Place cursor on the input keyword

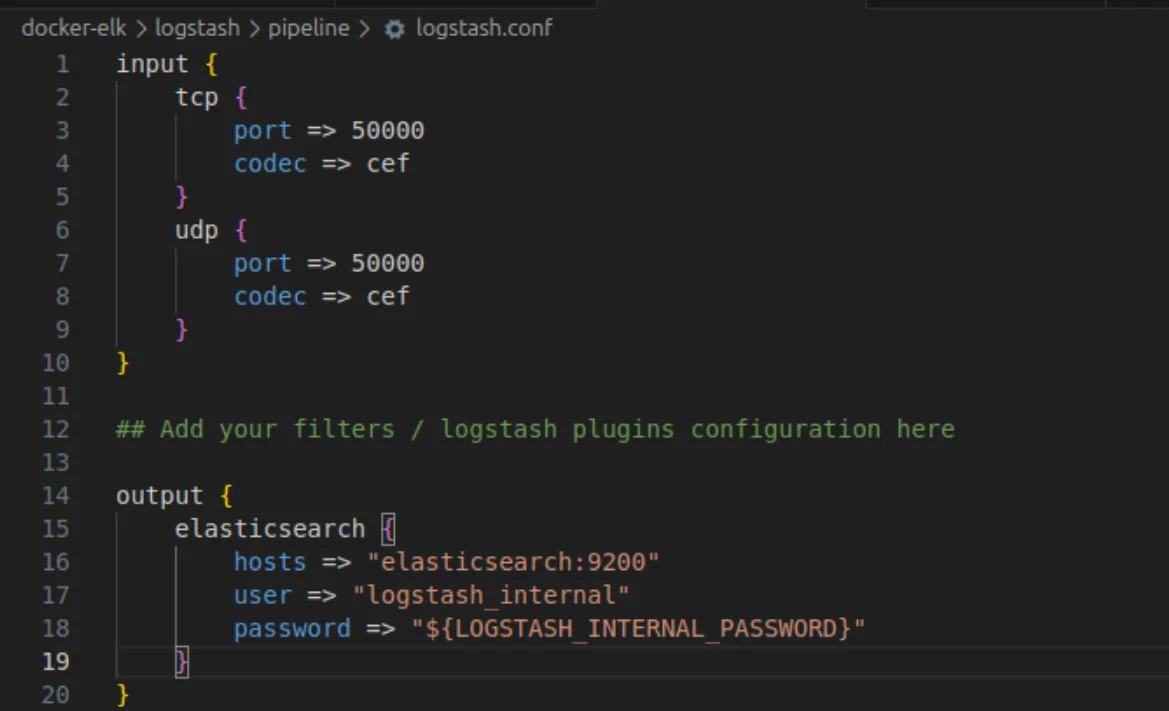click(x=152, y=63)
